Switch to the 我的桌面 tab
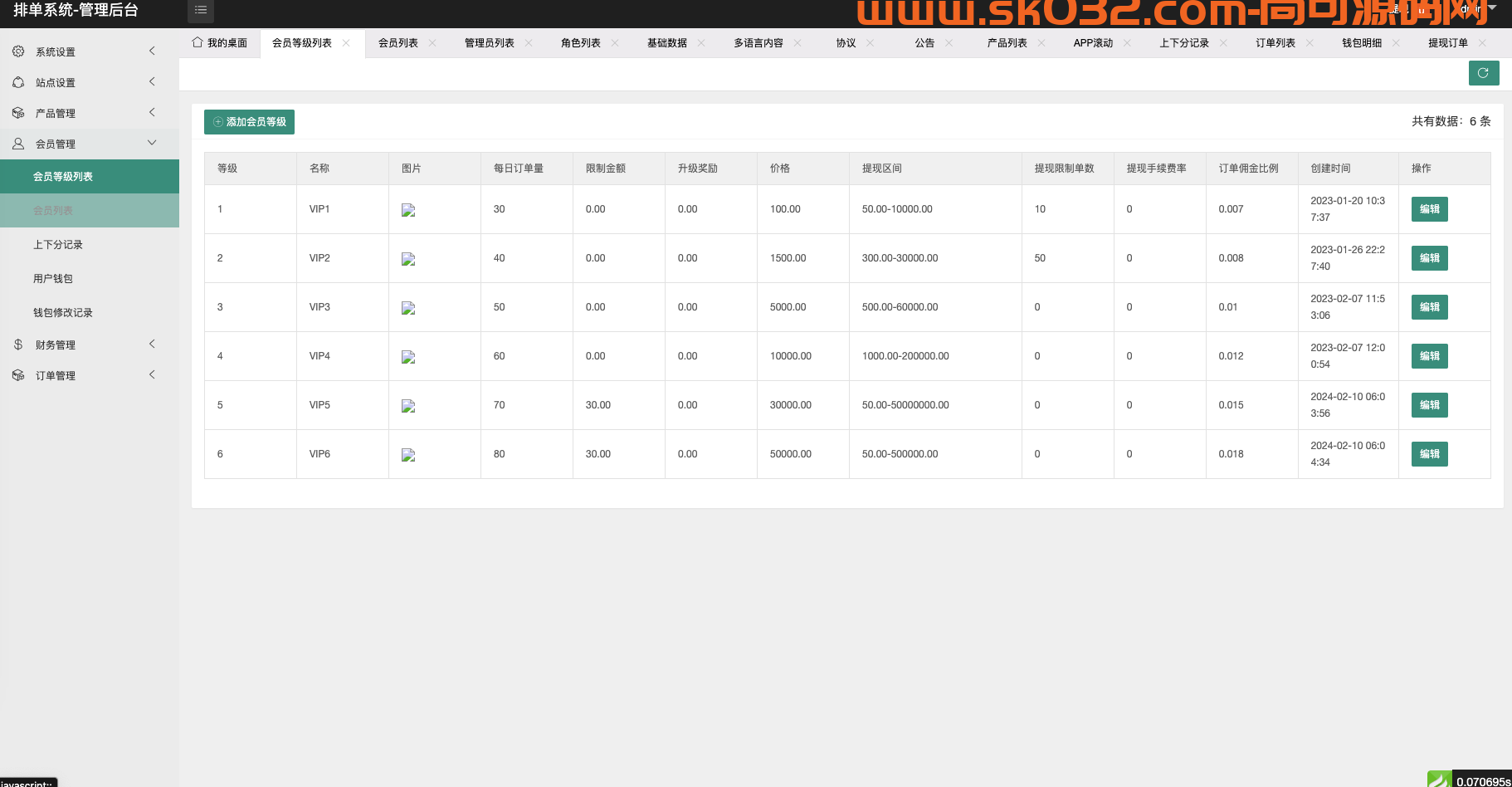Viewport: 1512px width, 787px height. [220, 43]
